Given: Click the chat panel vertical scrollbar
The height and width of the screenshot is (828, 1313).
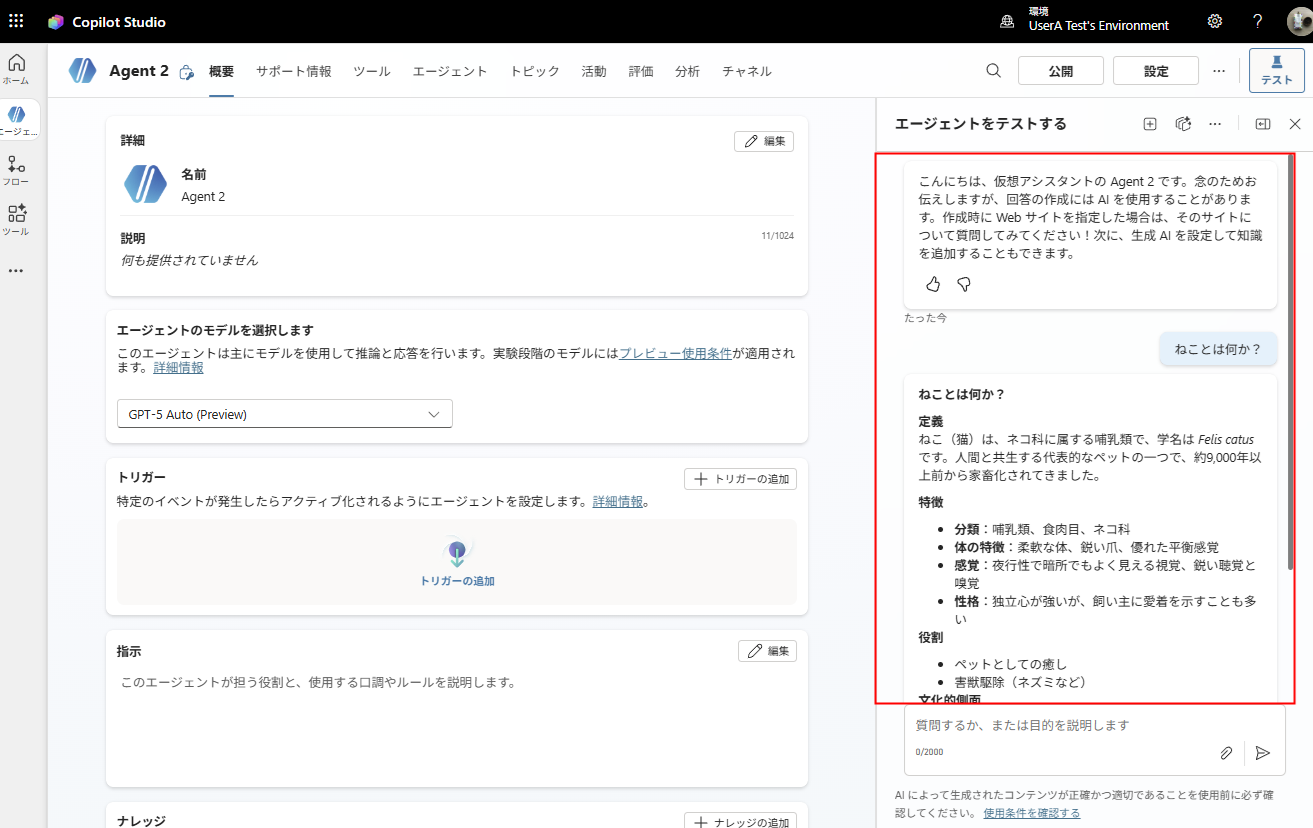Looking at the screenshot, I should point(1290,360).
